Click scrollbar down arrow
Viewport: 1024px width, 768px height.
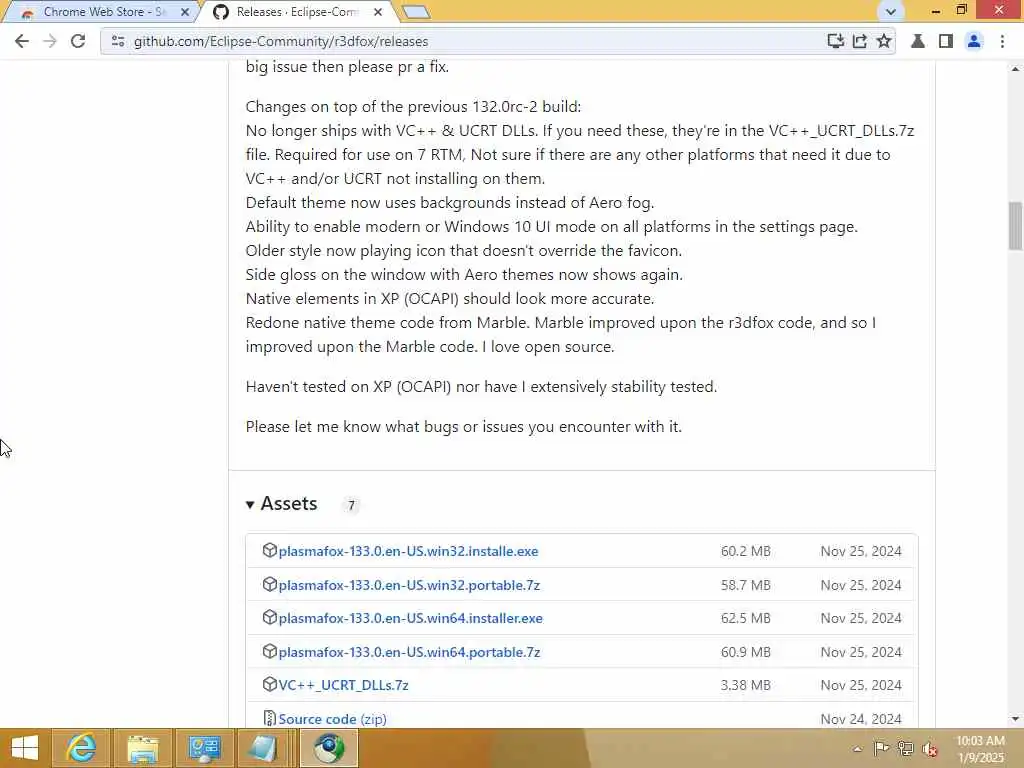(1015, 719)
